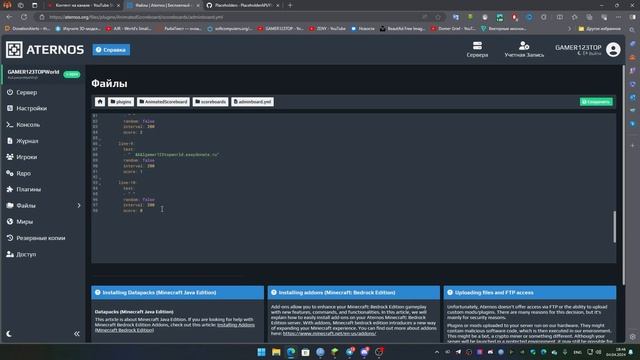Toggle dark mode with the moon icon
The height and width of the screenshot is (360, 640).
(9, 334)
